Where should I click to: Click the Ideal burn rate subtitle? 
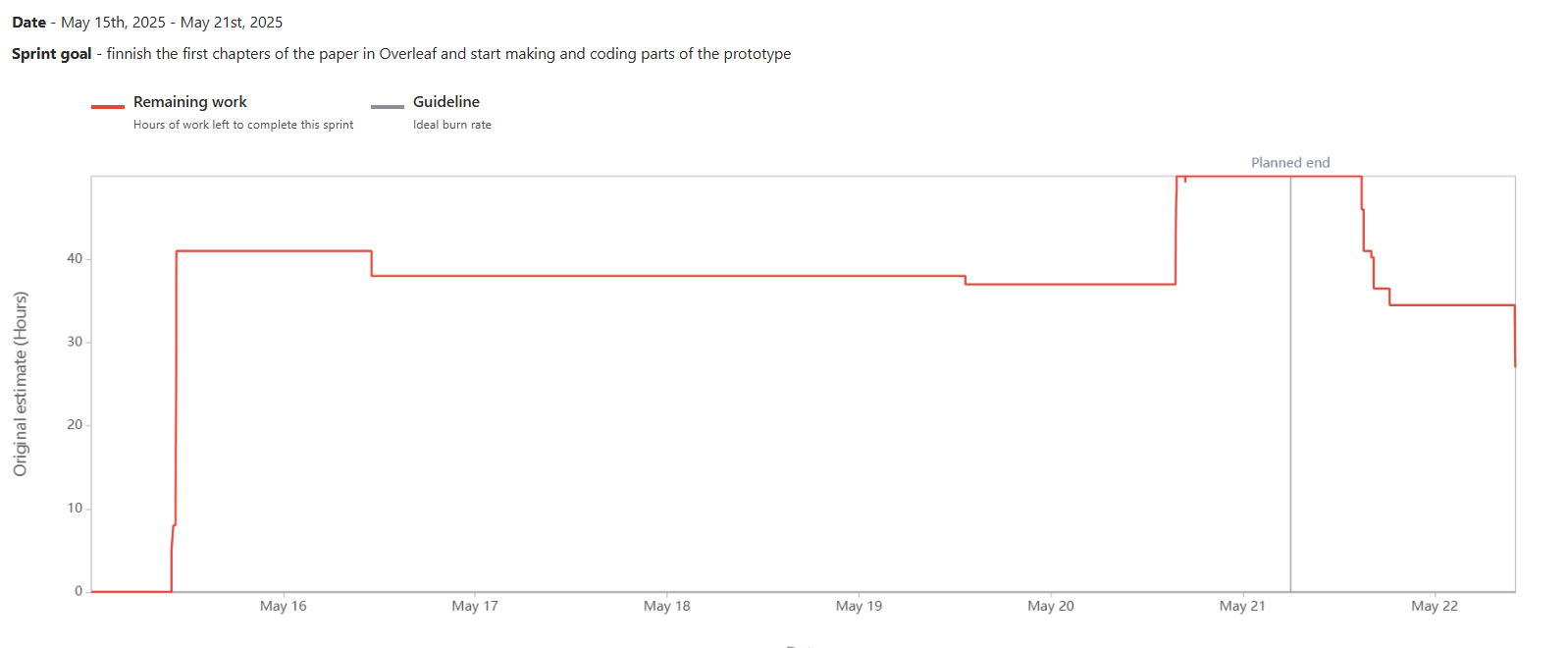[x=452, y=125]
